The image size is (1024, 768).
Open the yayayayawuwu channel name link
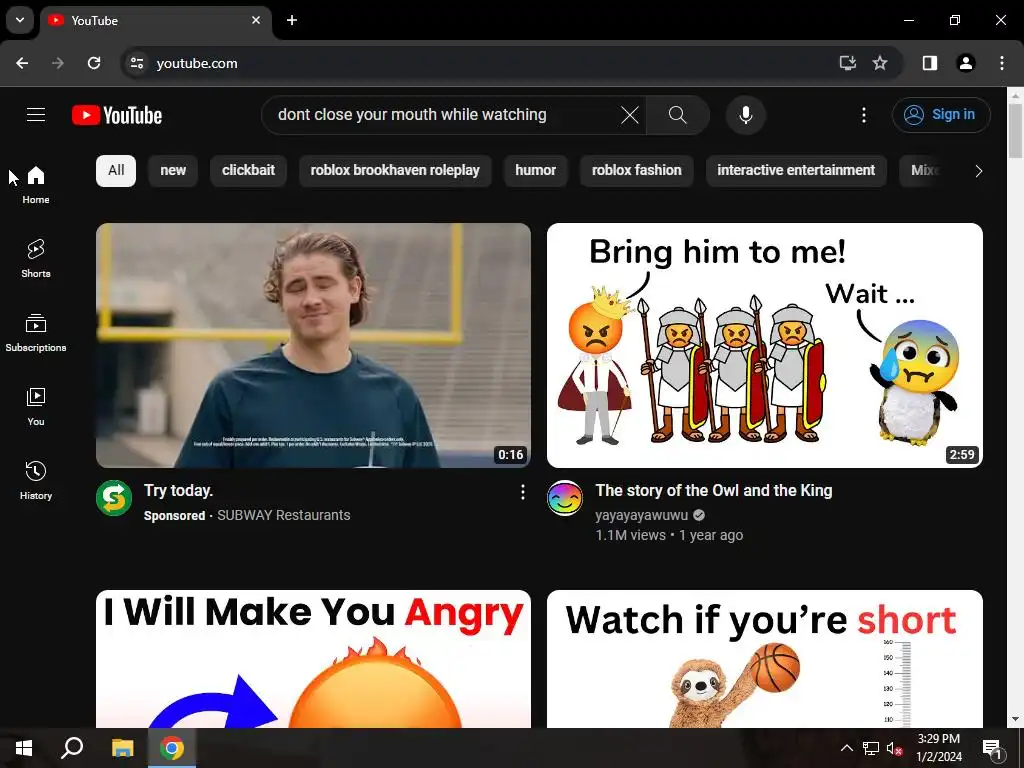(641, 515)
